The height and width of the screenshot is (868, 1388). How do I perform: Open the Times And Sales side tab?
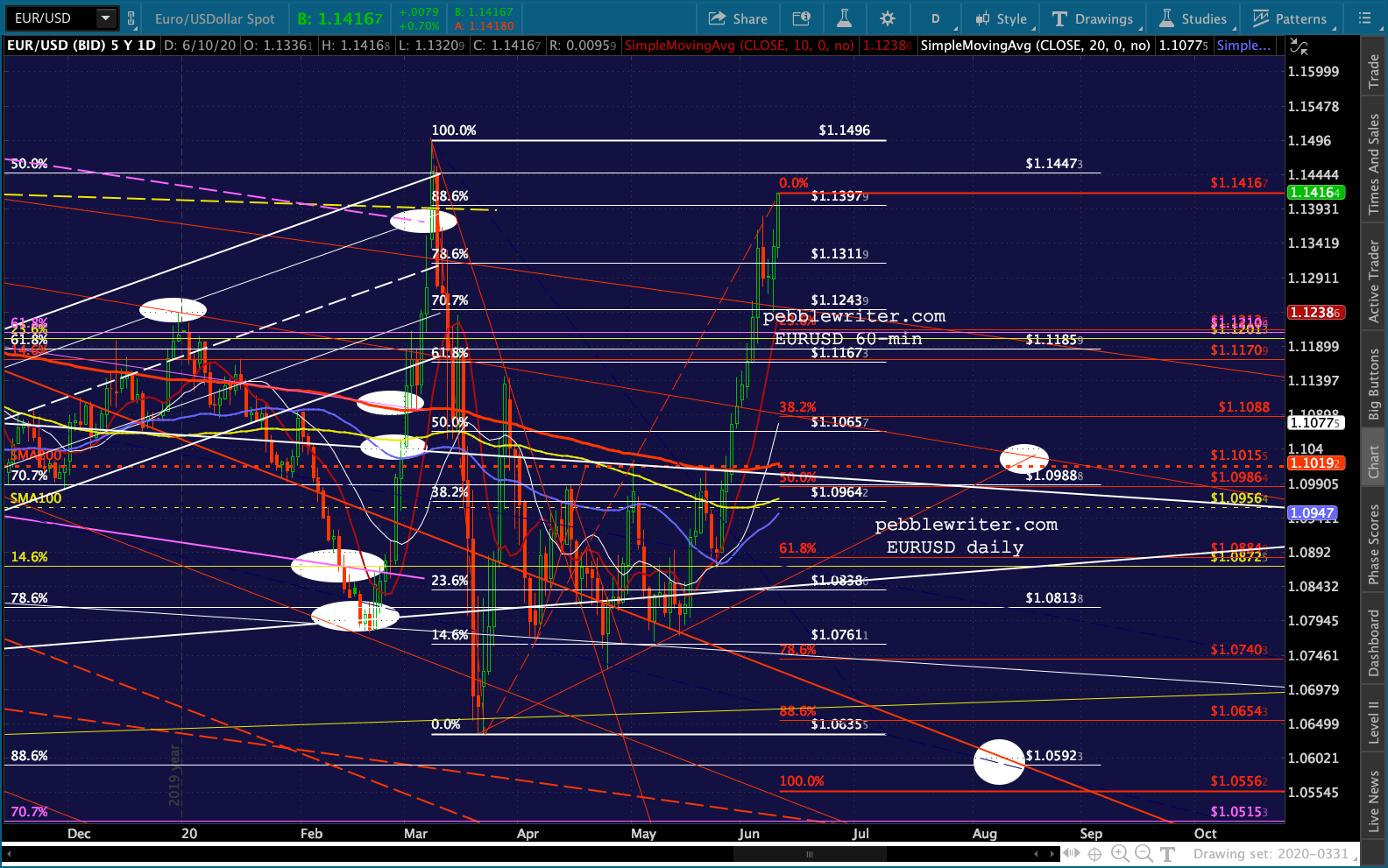[x=1374, y=164]
